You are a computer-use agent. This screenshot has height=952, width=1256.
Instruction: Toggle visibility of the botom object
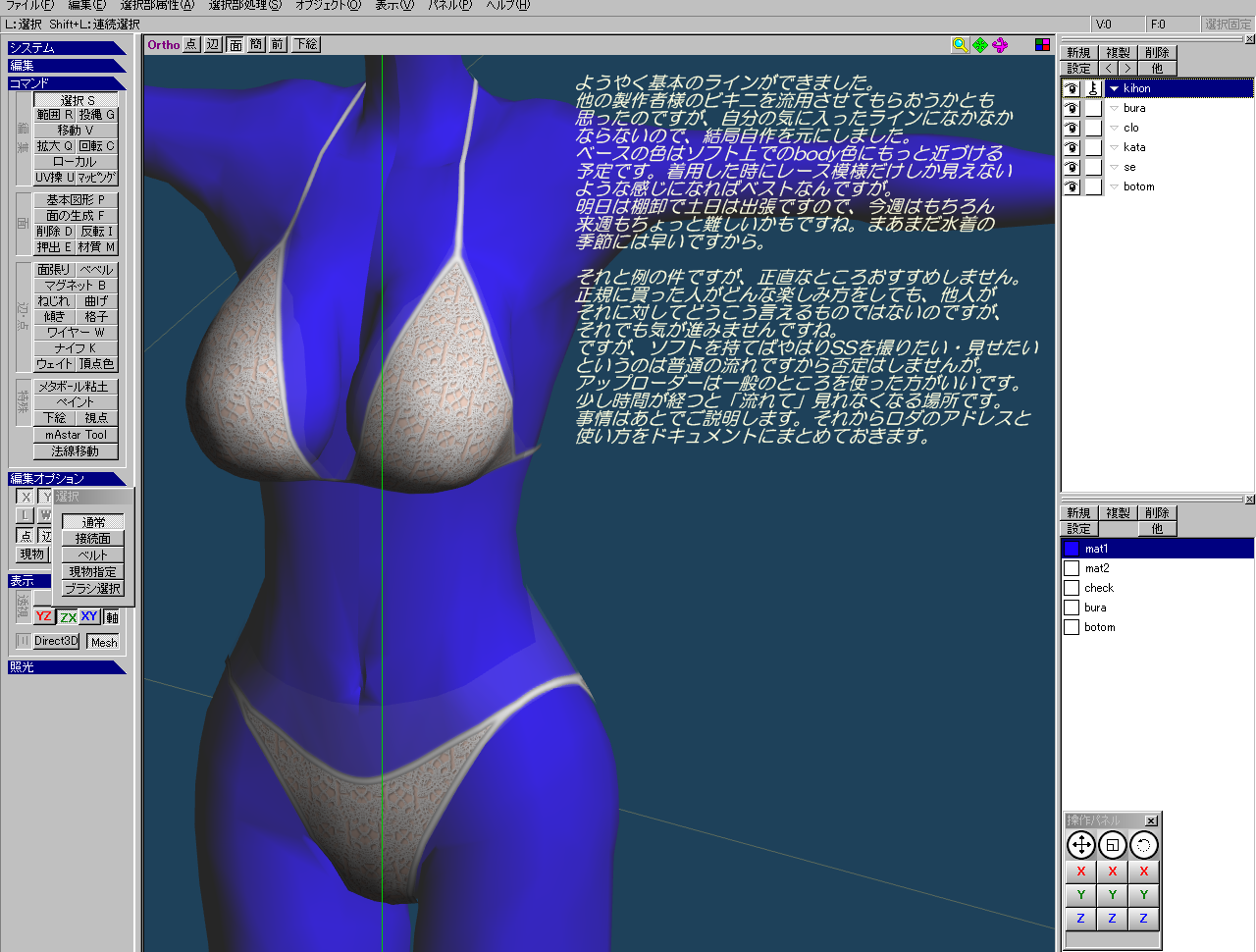coord(1072,186)
